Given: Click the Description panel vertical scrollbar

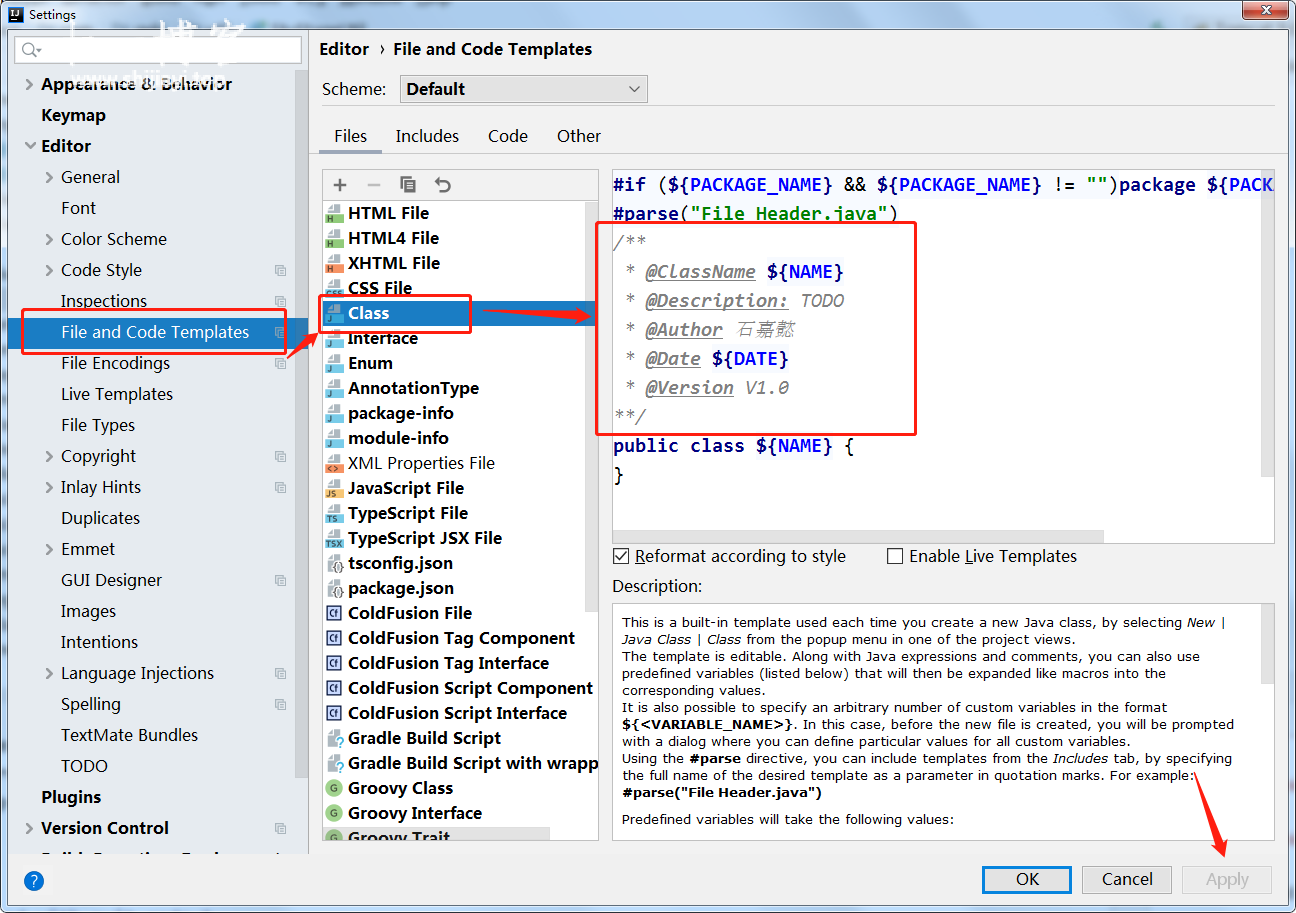Looking at the screenshot, I should pos(1267,645).
